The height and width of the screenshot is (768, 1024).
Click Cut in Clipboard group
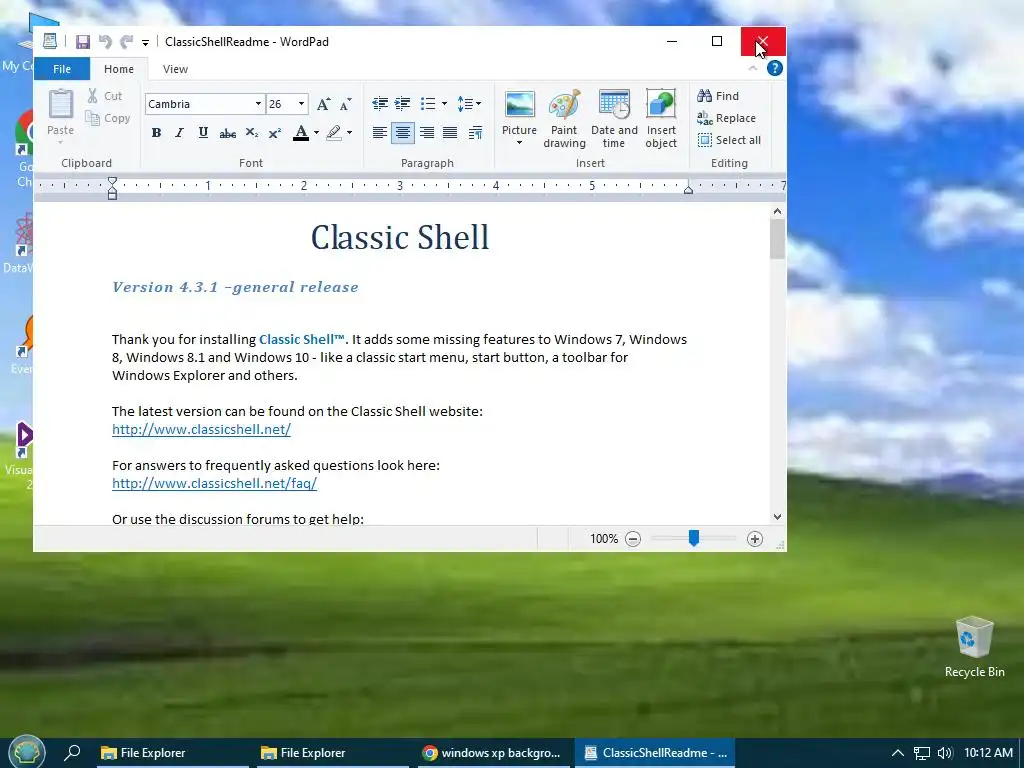point(105,96)
